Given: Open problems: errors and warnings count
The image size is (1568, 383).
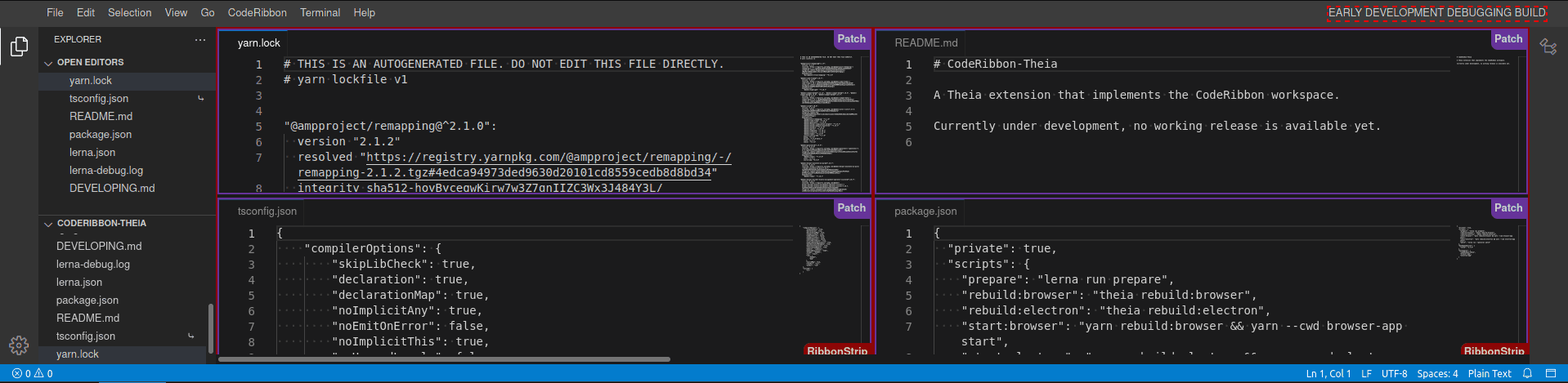Looking at the screenshot, I should click(x=33, y=374).
